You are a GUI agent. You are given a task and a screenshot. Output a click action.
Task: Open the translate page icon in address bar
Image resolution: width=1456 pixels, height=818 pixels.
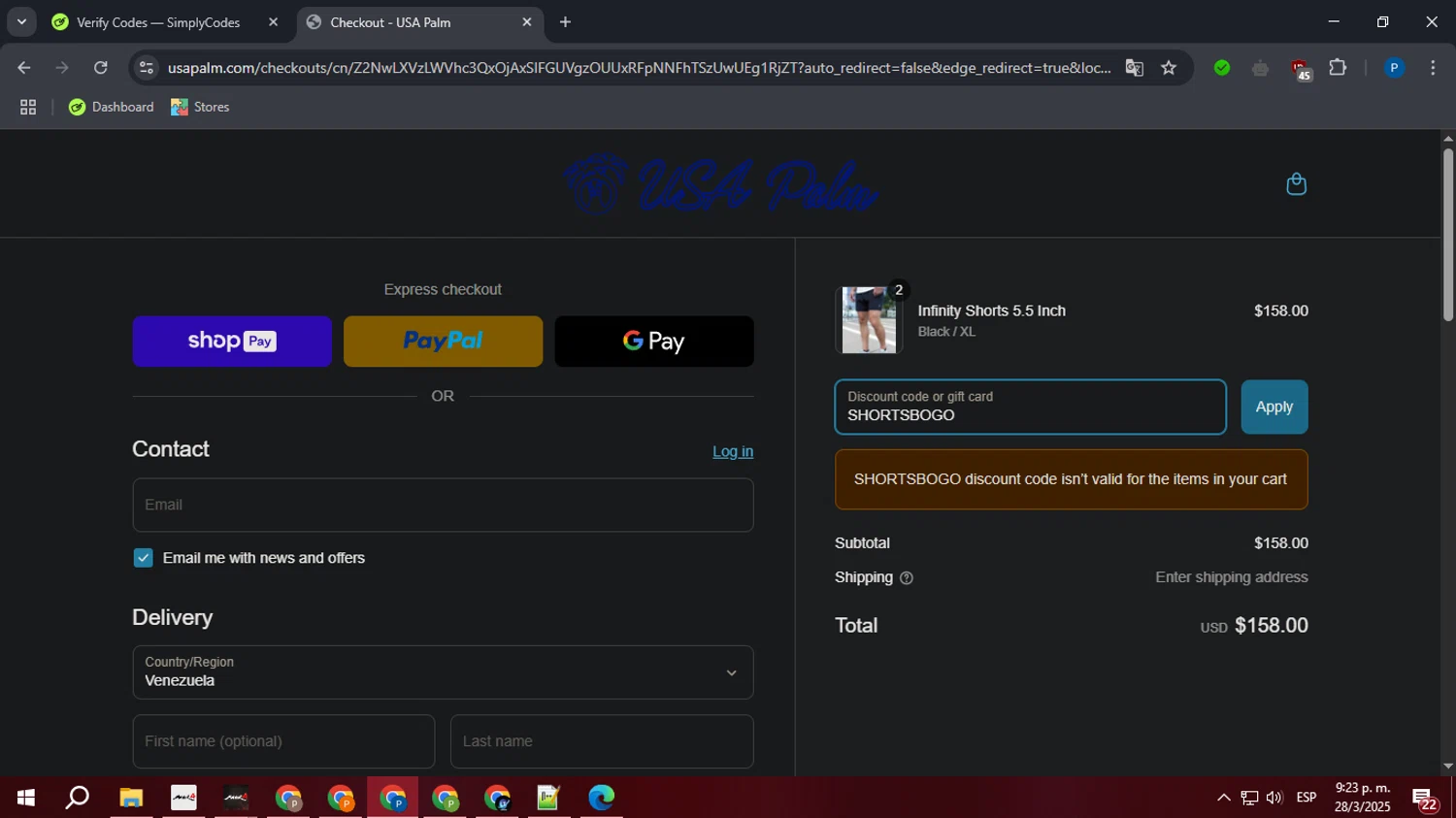click(1134, 68)
